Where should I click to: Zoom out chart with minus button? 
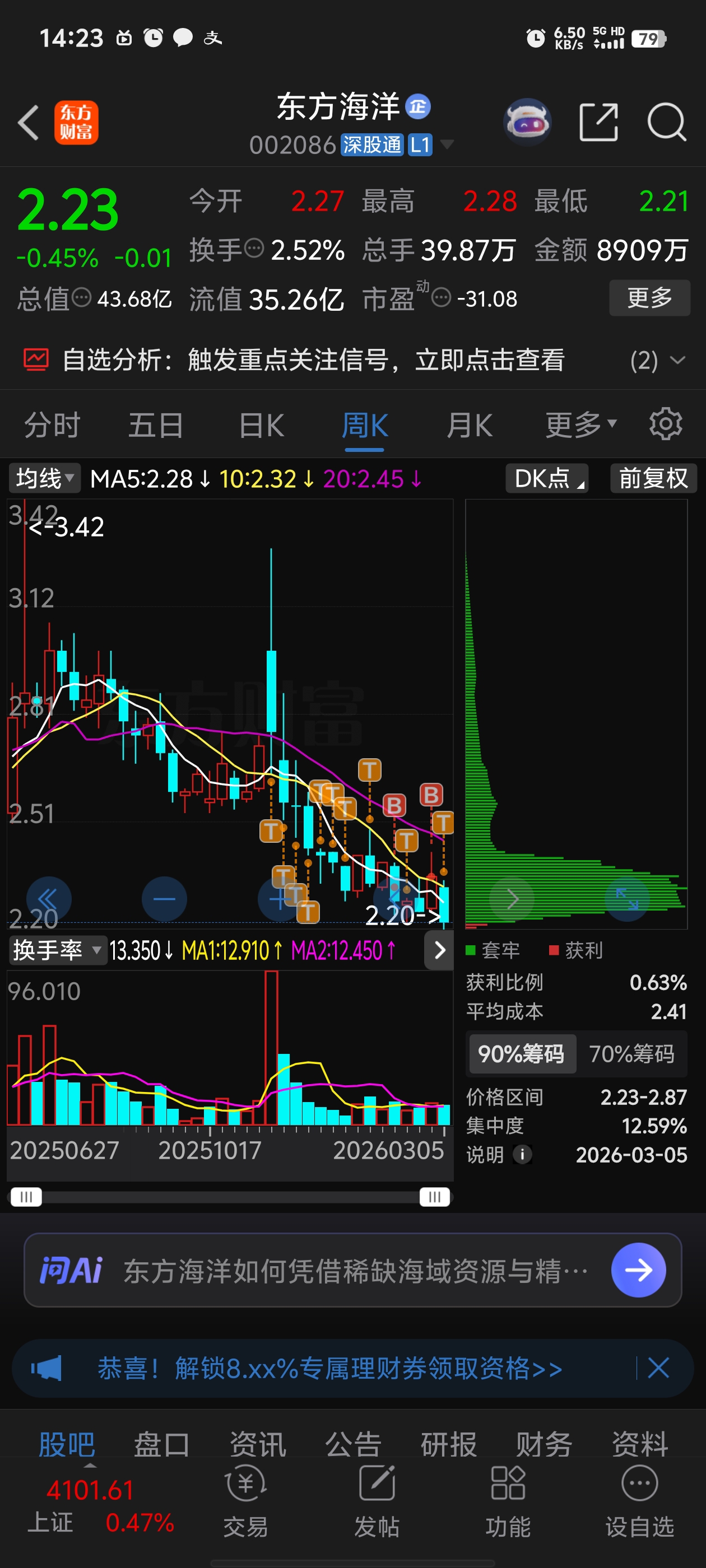pyautogui.click(x=164, y=899)
